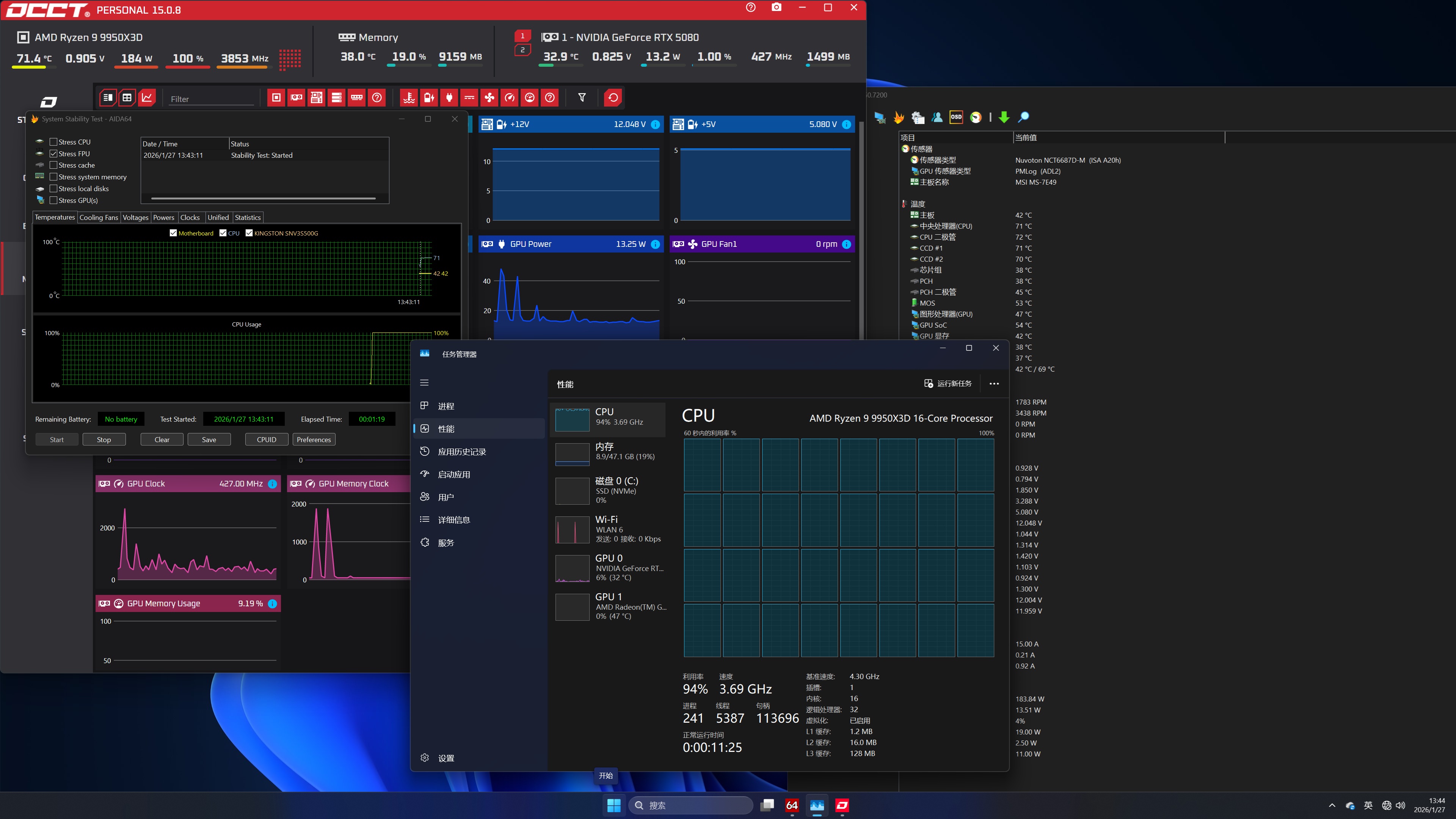Show hidden system tray icons chevron

pos(1332,805)
